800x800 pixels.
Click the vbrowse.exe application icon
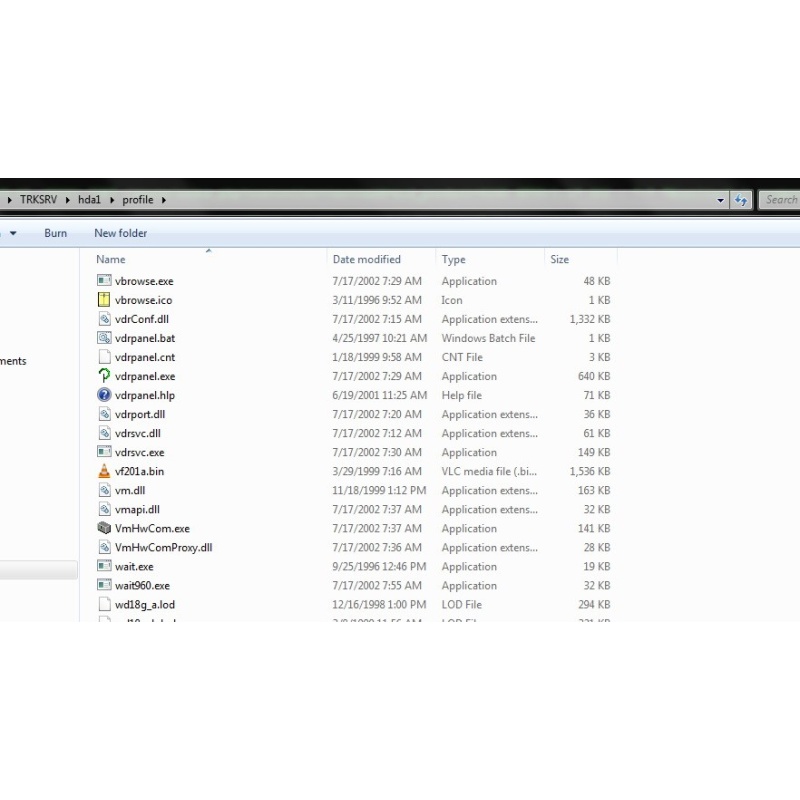click(104, 281)
